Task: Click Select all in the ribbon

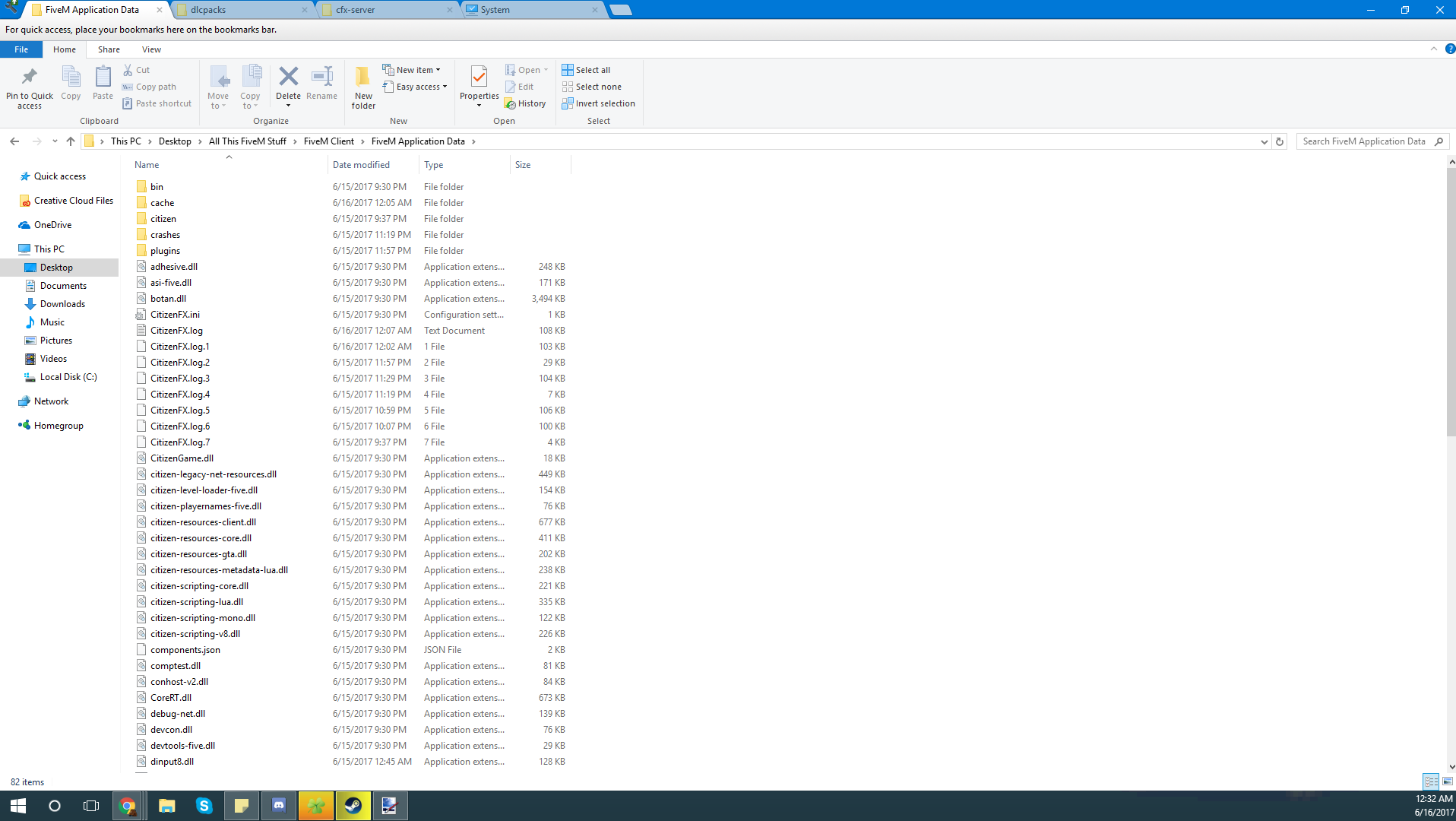Action: pyautogui.click(x=586, y=70)
